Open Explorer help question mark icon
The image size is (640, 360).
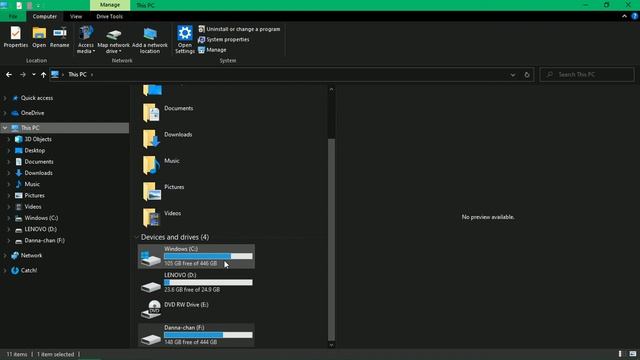pos(635,16)
